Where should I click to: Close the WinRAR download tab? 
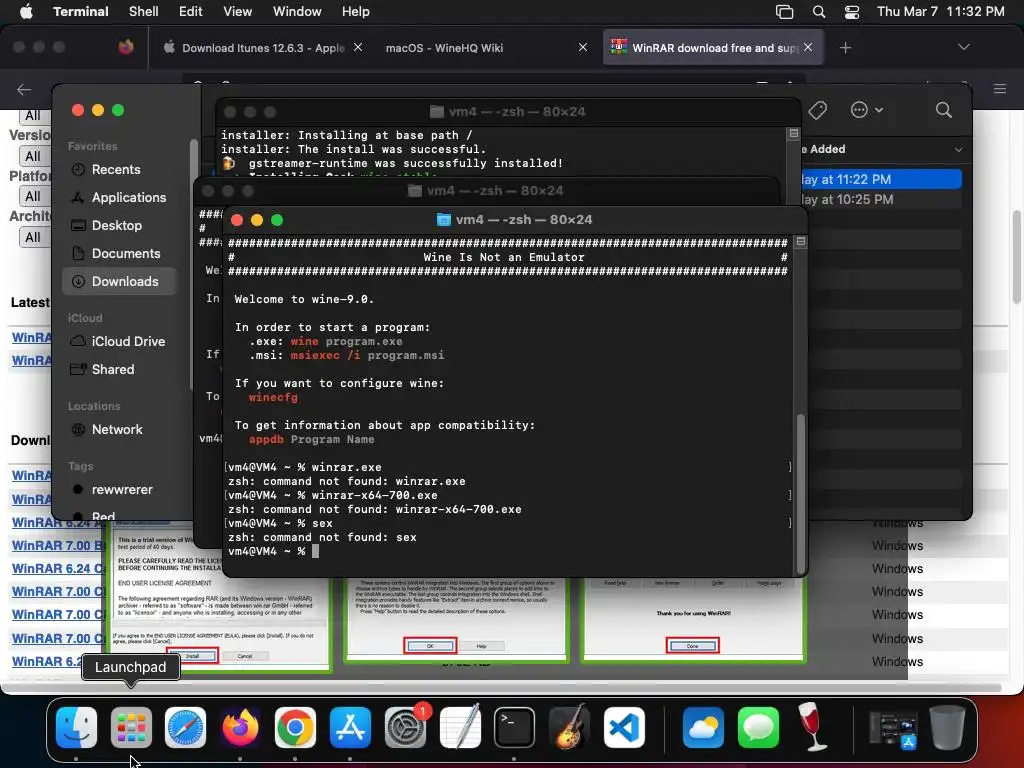point(808,47)
